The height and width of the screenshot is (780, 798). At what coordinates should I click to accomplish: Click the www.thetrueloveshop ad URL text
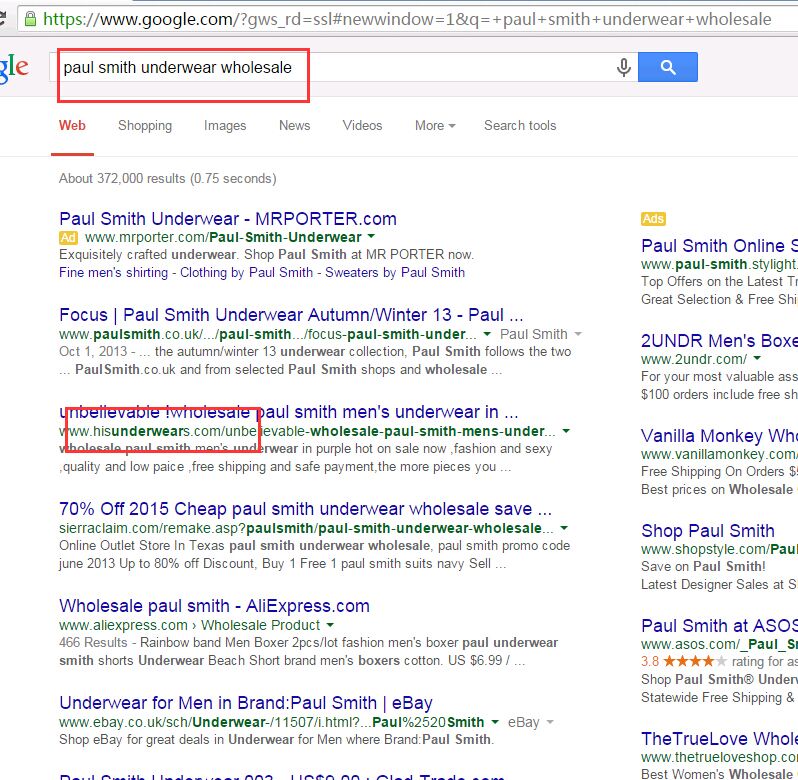pos(719,757)
